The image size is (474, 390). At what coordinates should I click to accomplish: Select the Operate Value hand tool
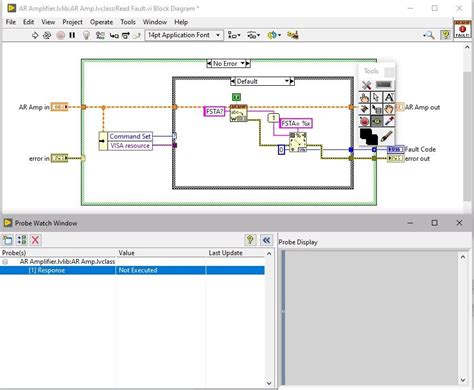pyautogui.click(x=364, y=98)
